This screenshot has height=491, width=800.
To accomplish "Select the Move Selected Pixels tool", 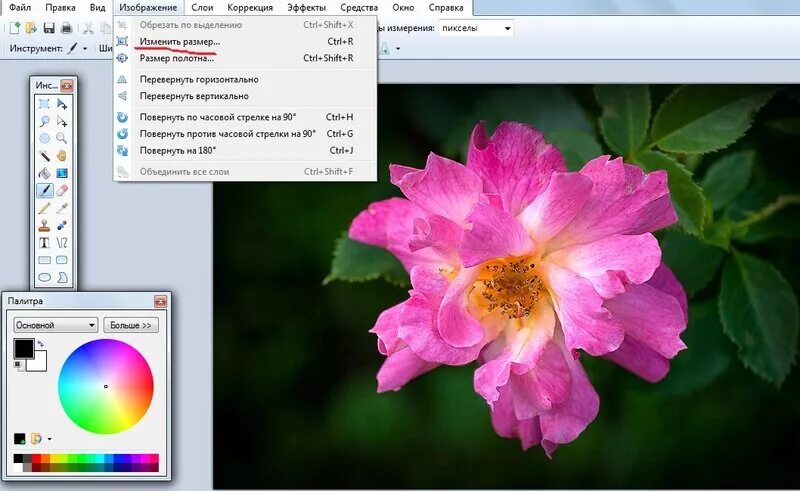I will (62, 104).
